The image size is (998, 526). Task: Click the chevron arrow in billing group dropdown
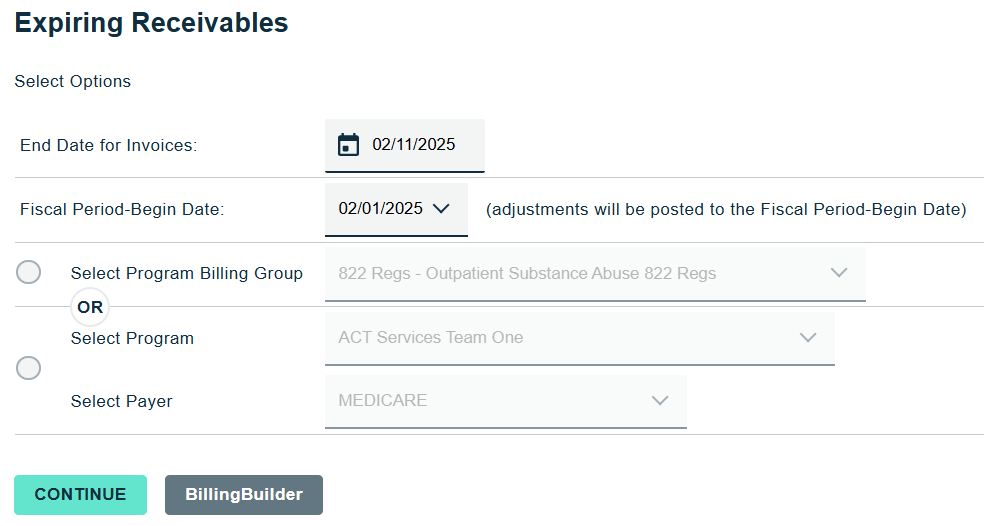coord(839,273)
